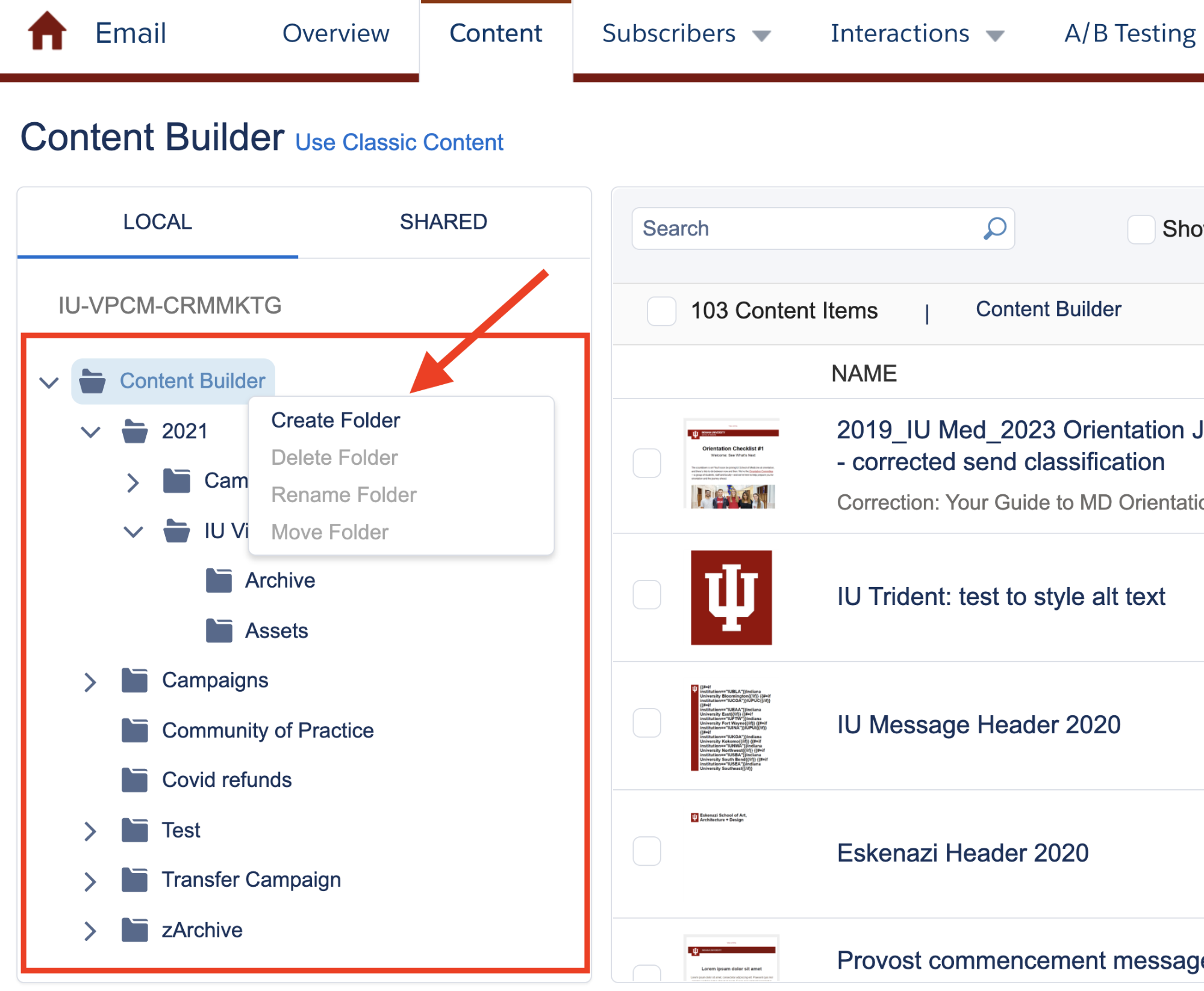
Task: Check the box for IU Message Header 2020
Action: (x=647, y=723)
